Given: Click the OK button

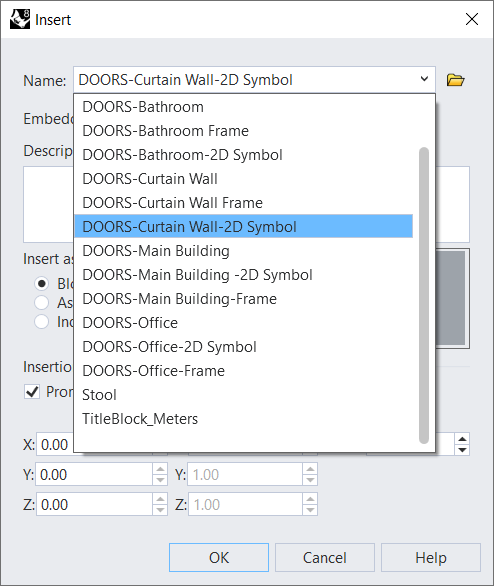Looking at the screenshot, I should coord(219,558).
